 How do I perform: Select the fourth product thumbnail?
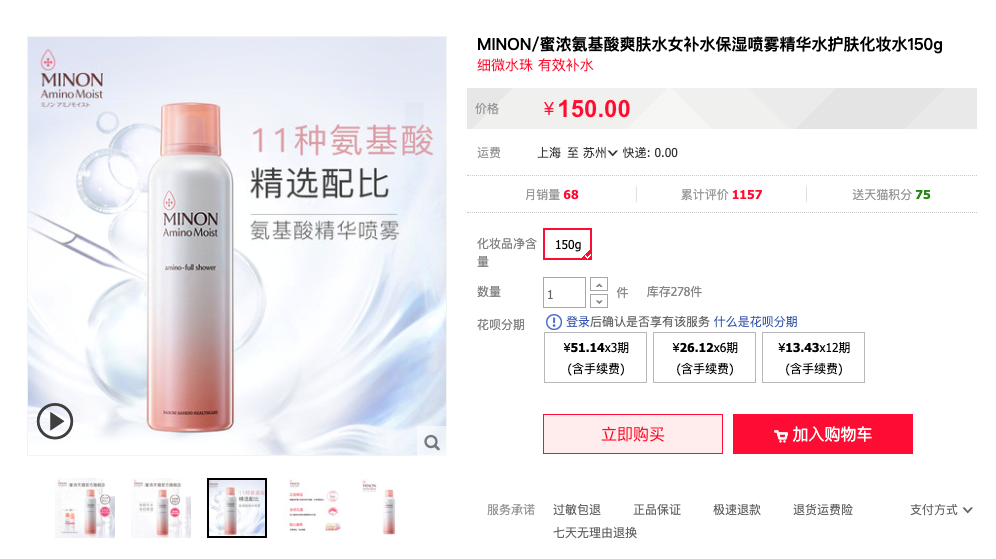(314, 508)
